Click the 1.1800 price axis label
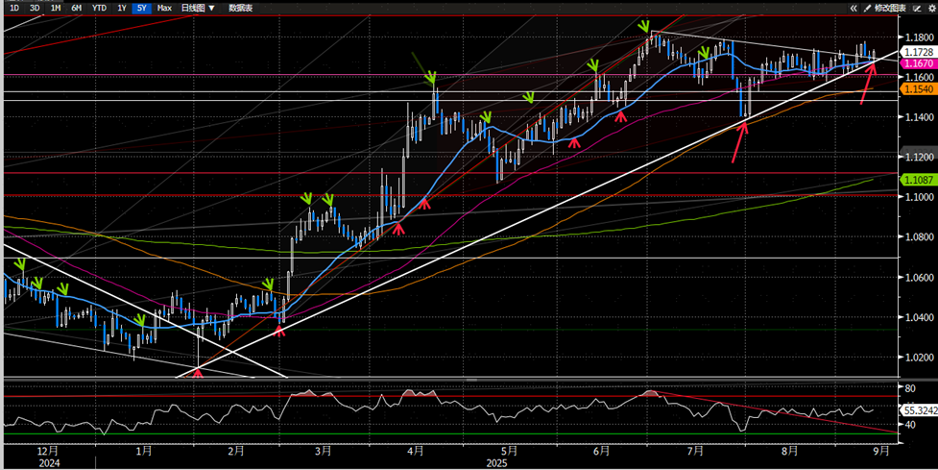The height and width of the screenshot is (470, 938). tap(918, 37)
